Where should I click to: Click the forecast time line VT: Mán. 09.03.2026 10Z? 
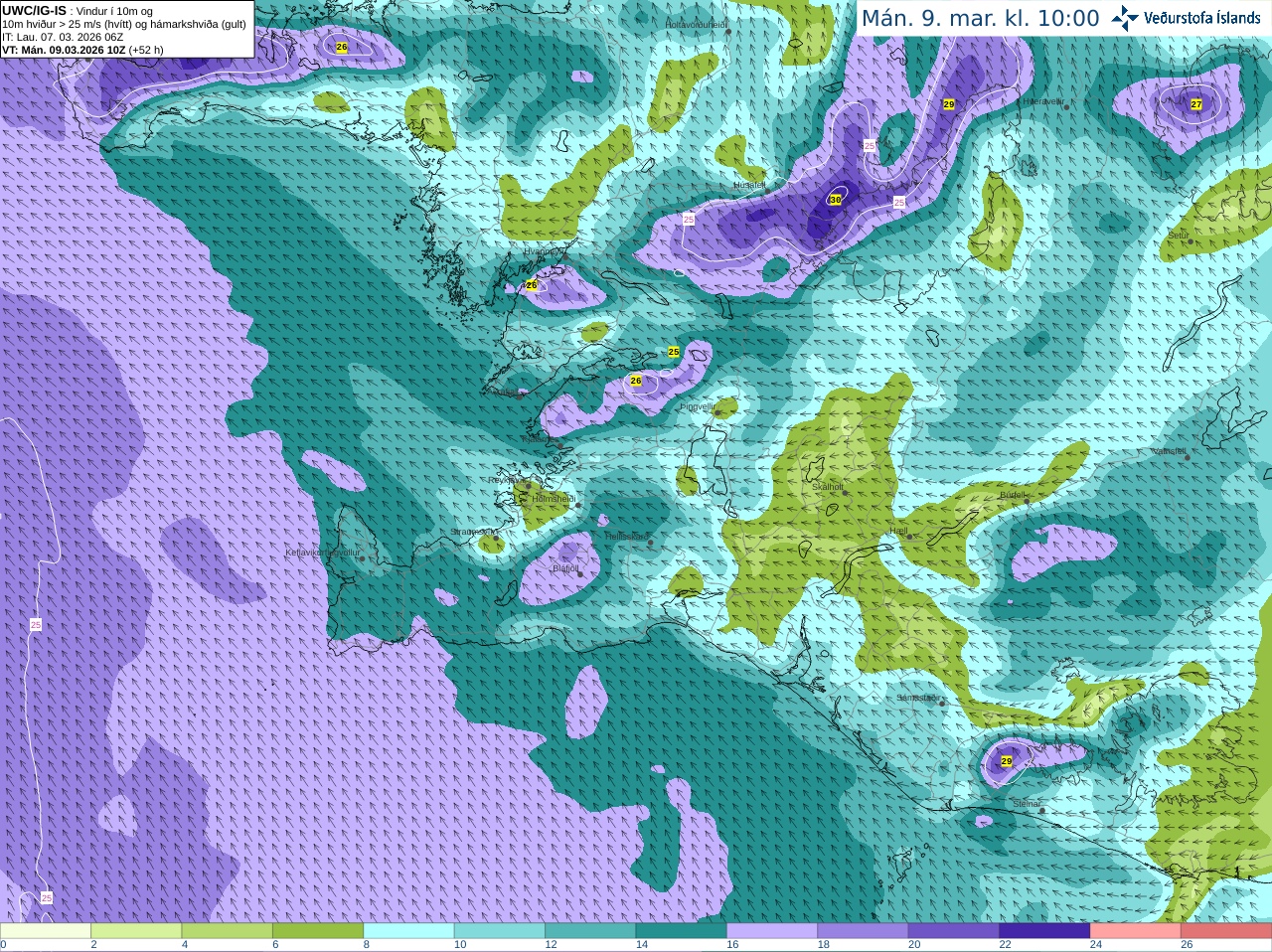[82, 49]
